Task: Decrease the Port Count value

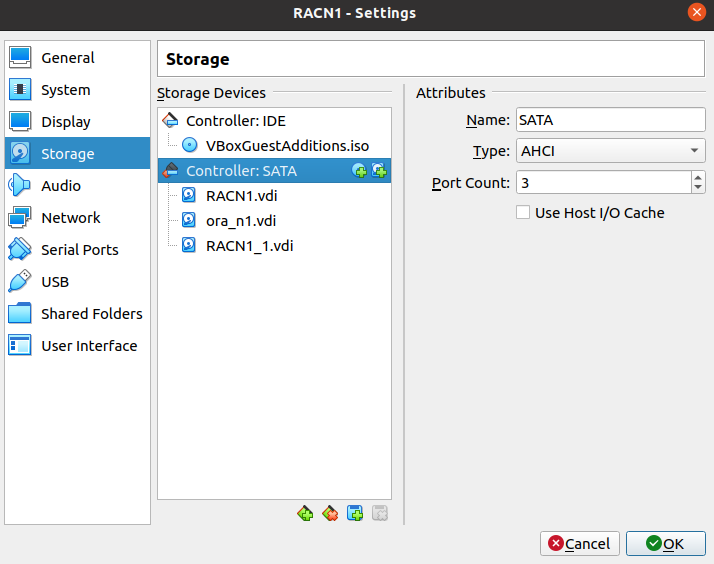Action: [698, 188]
